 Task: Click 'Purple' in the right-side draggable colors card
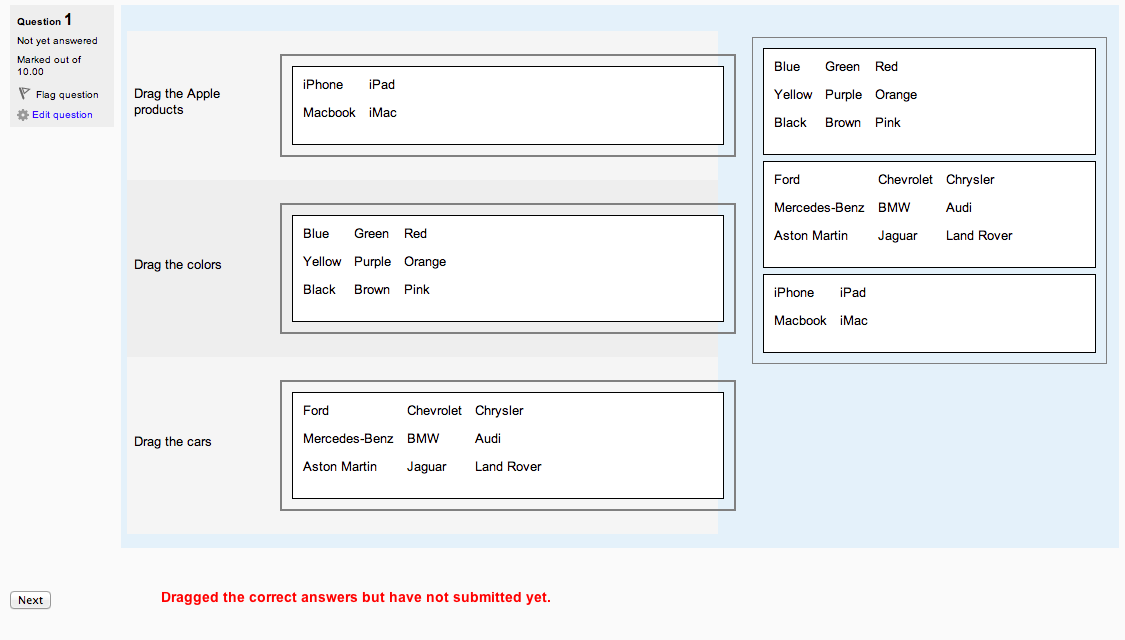pyautogui.click(x=843, y=95)
